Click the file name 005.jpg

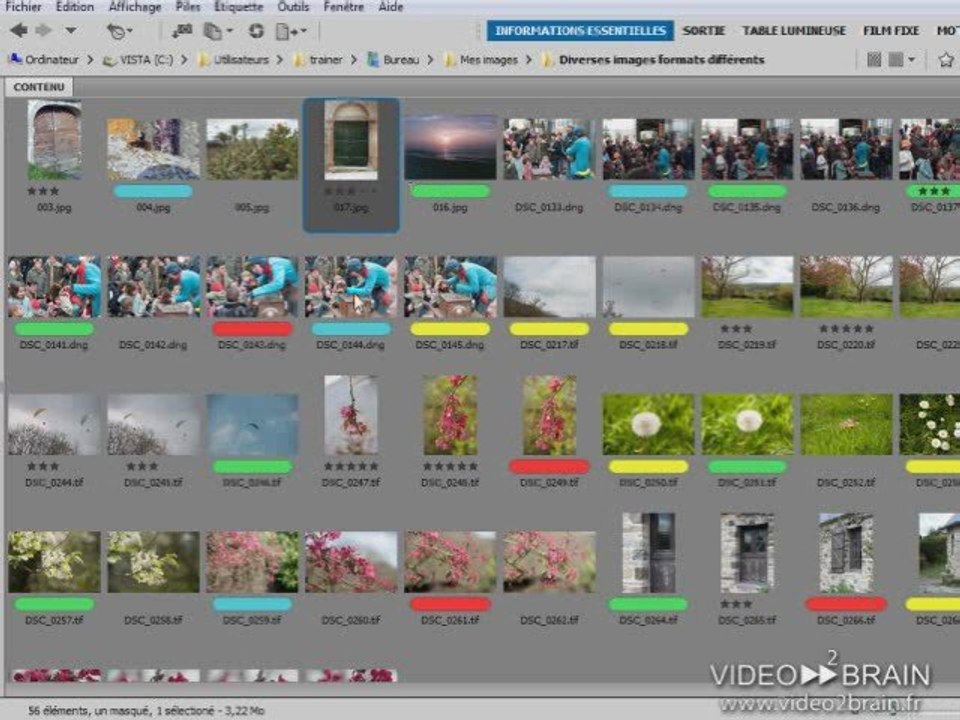[x=252, y=208]
